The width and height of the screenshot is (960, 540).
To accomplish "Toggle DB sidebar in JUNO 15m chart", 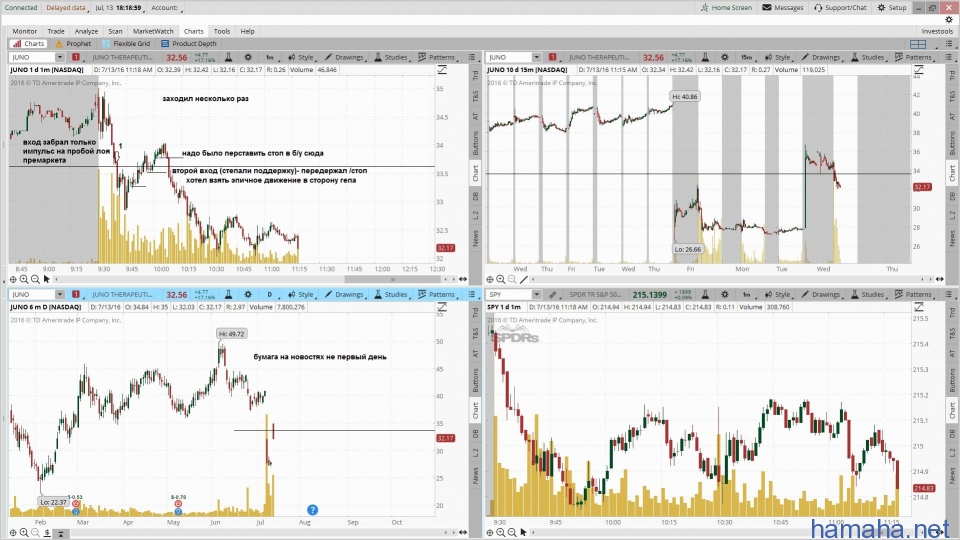I will tap(952, 196).
